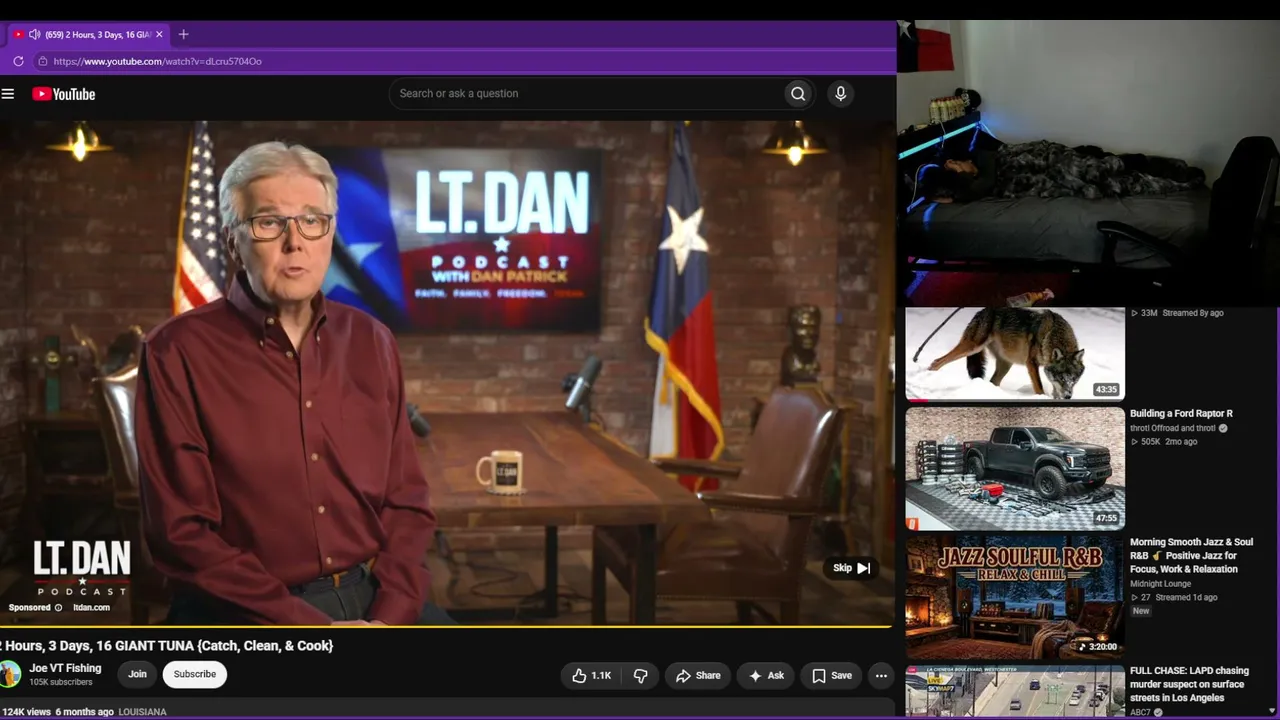Click the video title '16 GIANT TUNA'
Image resolution: width=1280 pixels, height=720 pixels.
pos(166,646)
